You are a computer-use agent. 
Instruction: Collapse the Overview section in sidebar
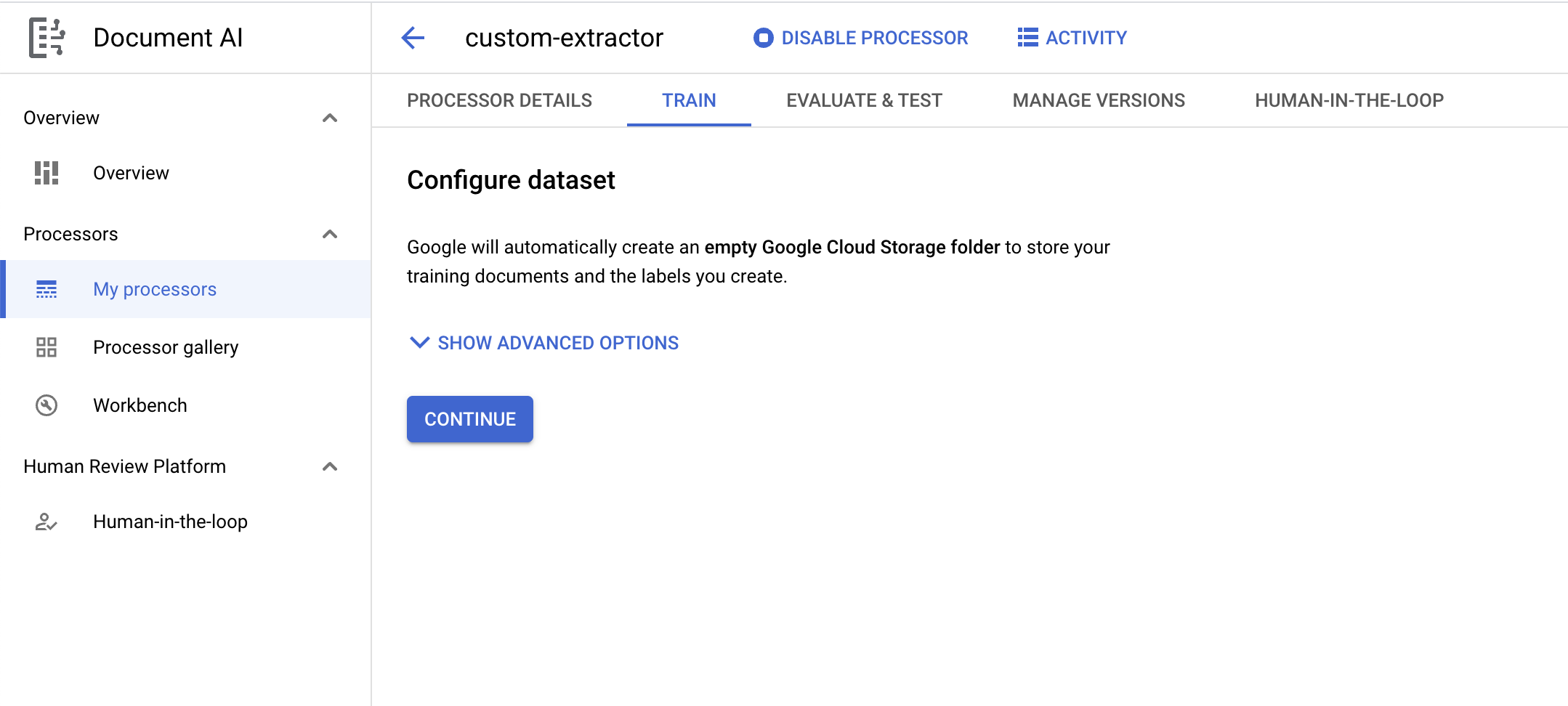click(x=332, y=117)
